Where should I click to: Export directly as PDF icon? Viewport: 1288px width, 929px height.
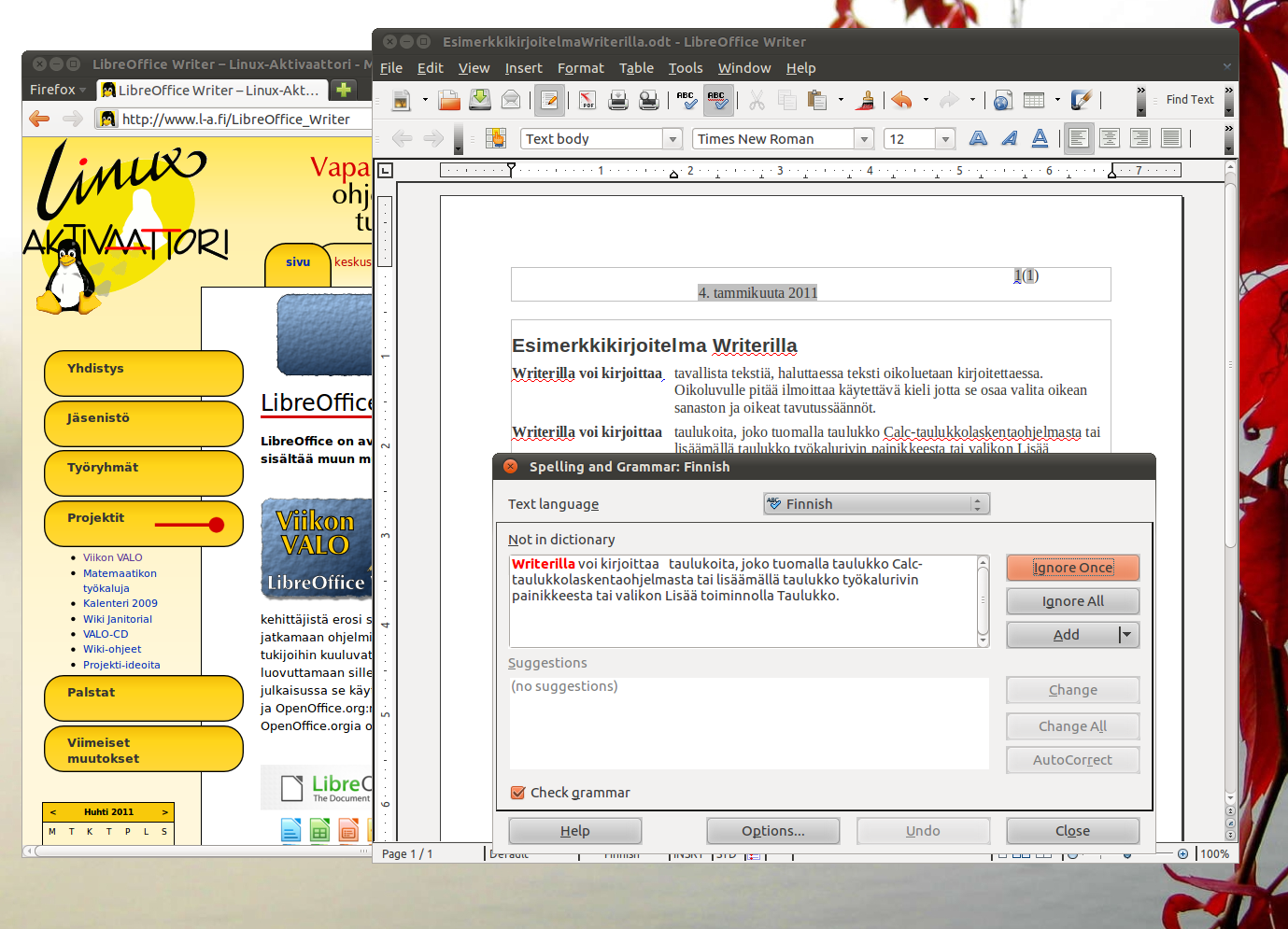pos(587,100)
